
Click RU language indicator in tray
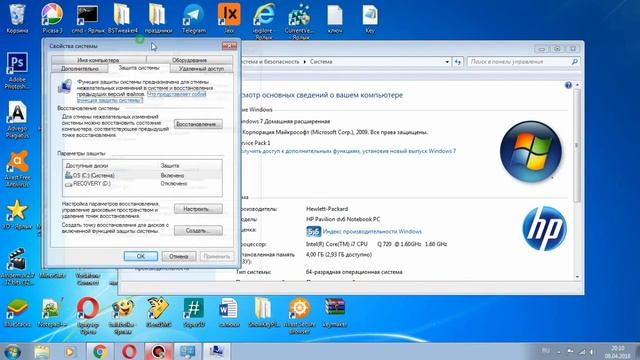coord(546,351)
